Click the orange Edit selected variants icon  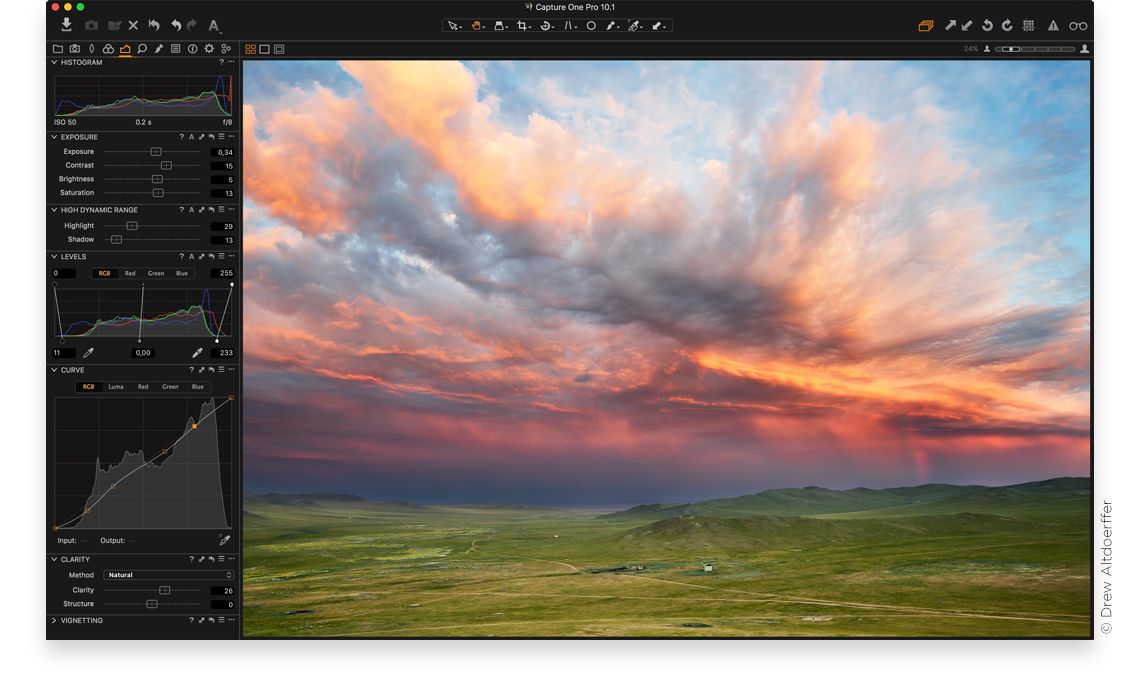coord(926,25)
